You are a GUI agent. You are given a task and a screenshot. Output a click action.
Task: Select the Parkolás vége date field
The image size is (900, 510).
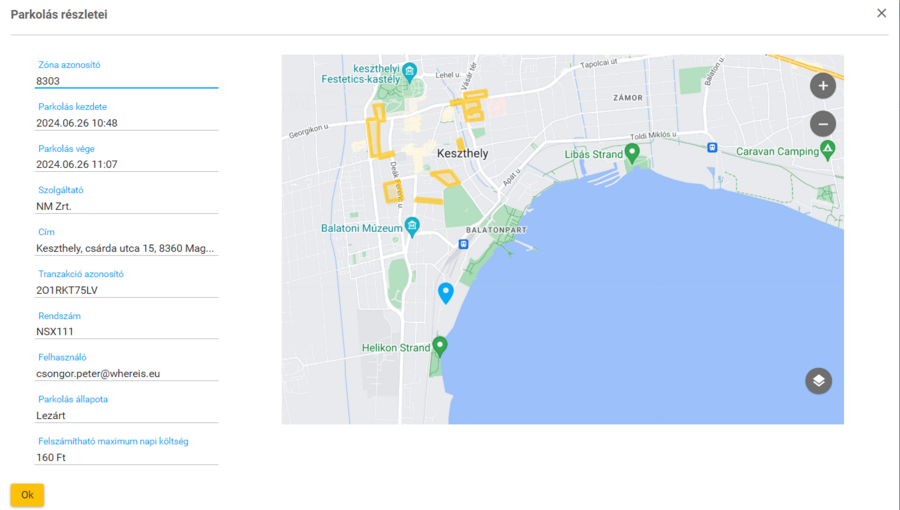click(126, 164)
